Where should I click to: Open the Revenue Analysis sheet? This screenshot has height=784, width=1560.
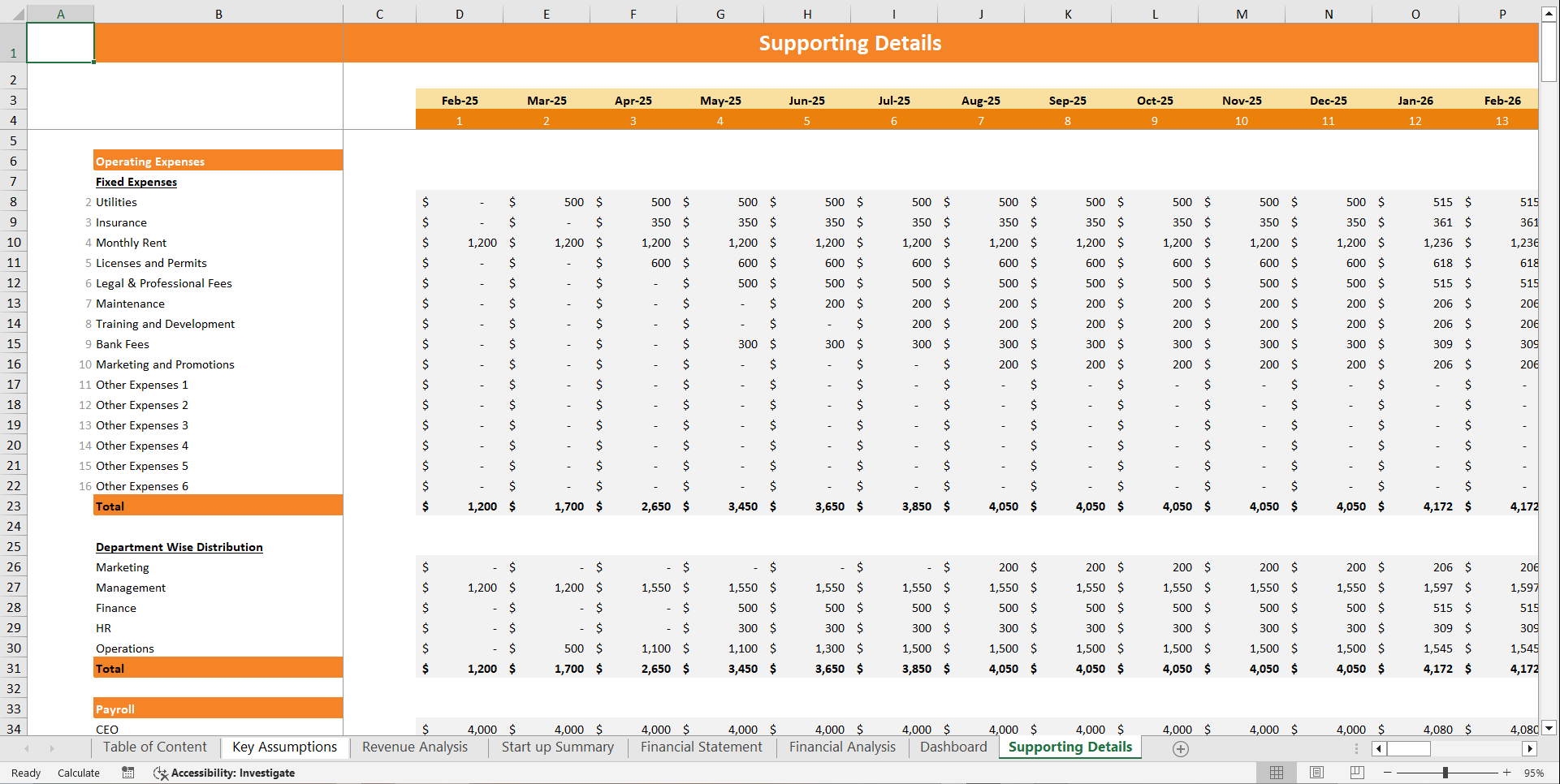pos(415,747)
